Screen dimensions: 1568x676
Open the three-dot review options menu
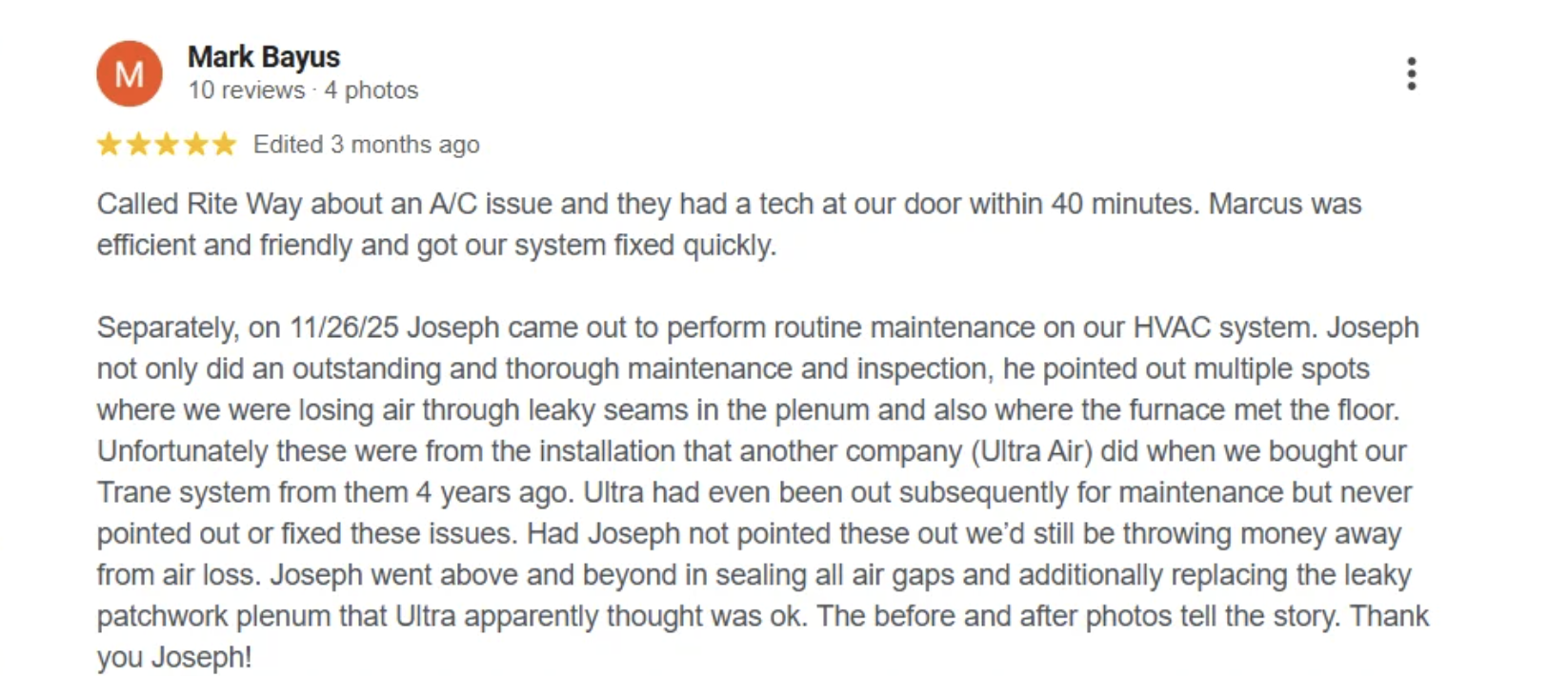1411,73
